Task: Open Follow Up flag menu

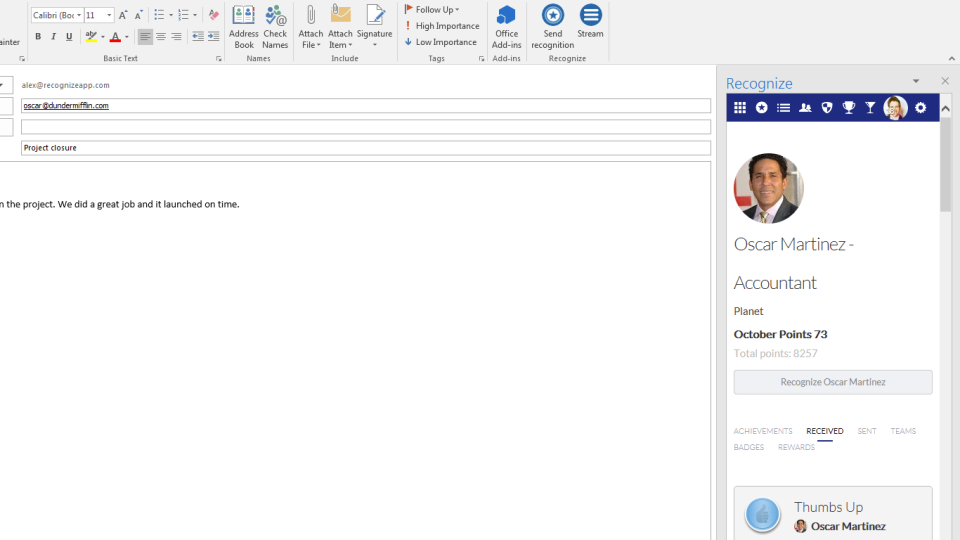Action: 432,9
